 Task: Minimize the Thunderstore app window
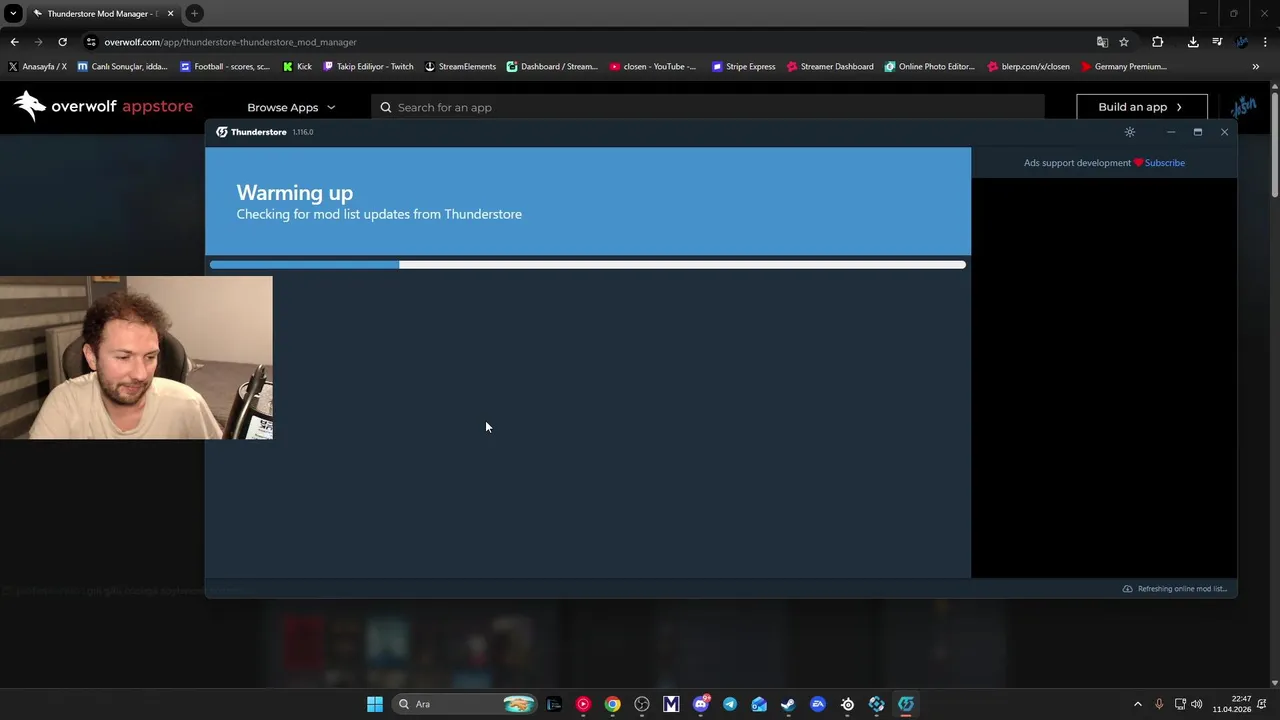click(1171, 132)
